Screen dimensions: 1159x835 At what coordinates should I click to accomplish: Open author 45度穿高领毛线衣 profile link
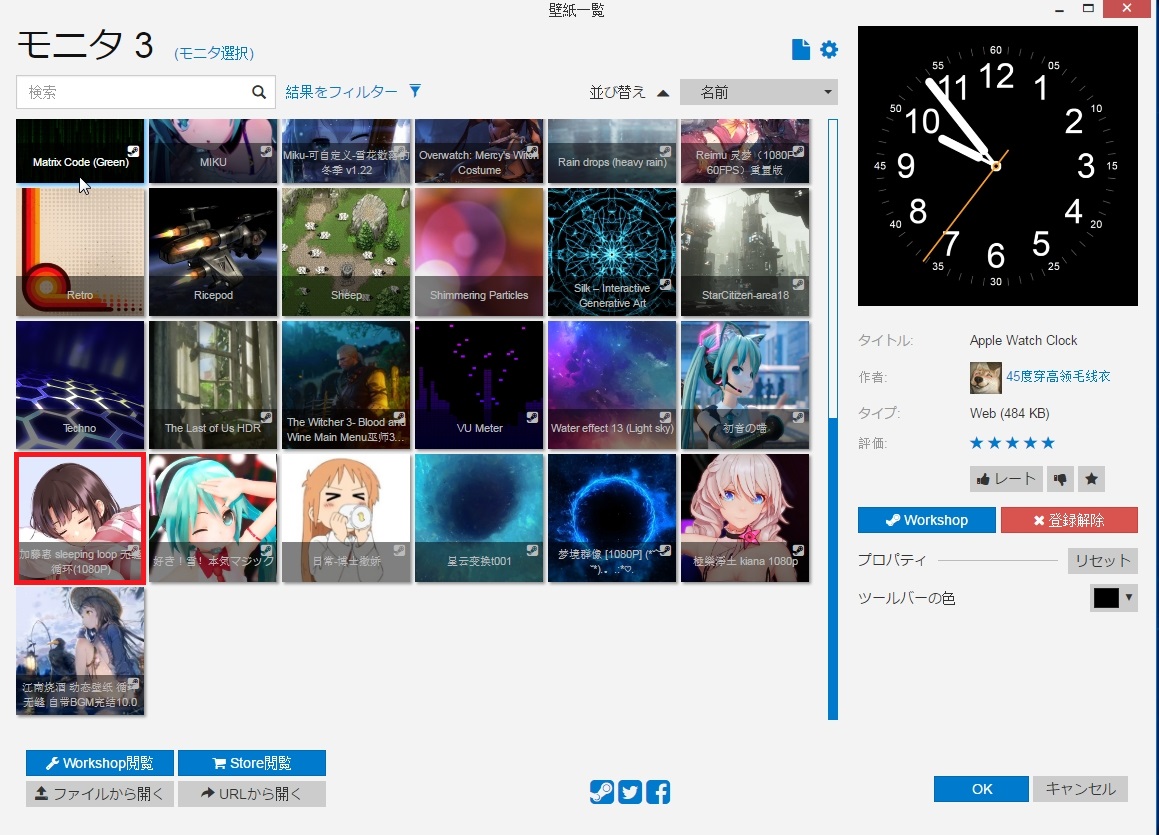click(1058, 376)
